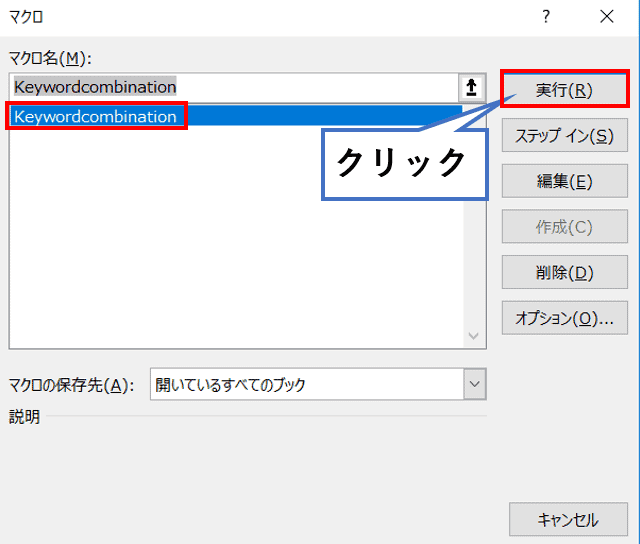Click the collapse-dialog up arrow icon
The width and height of the screenshot is (640, 544).
(471, 87)
